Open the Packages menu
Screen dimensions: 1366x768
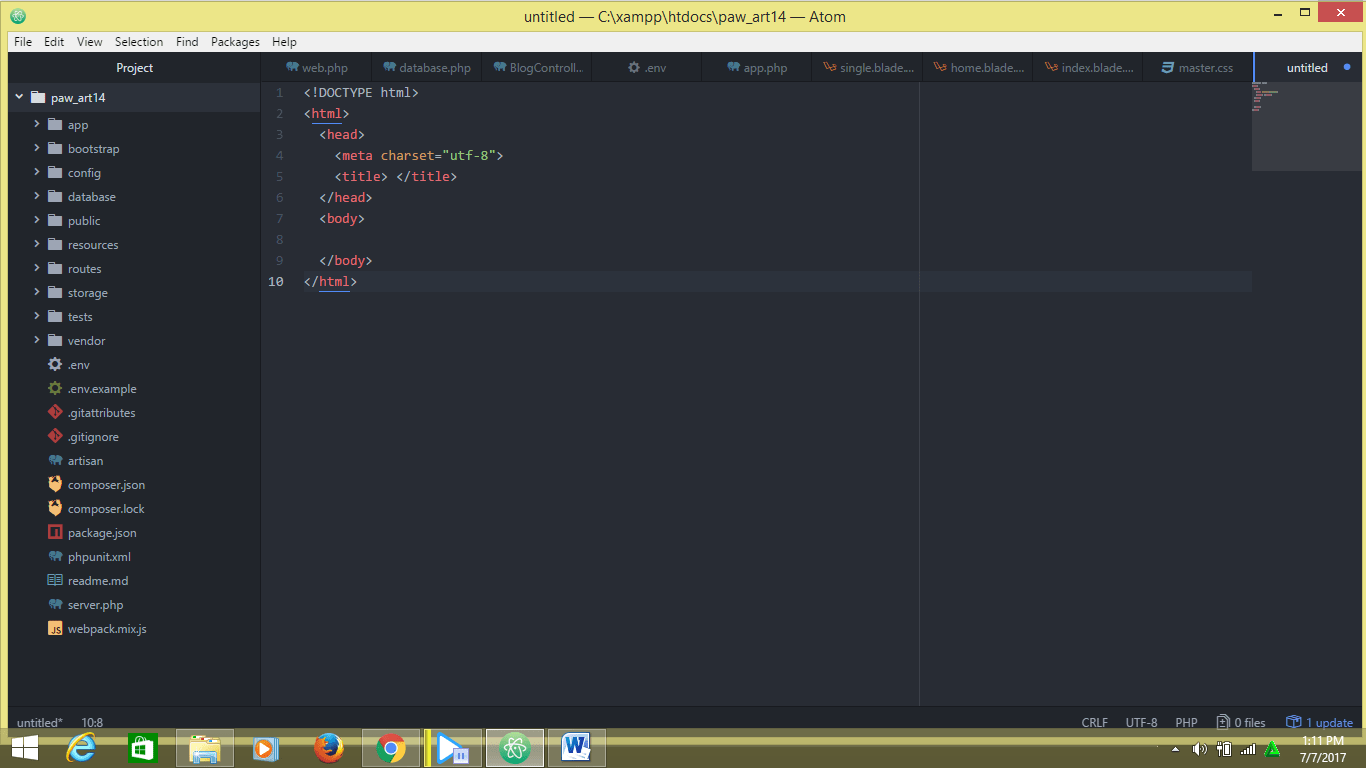(235, 41)
